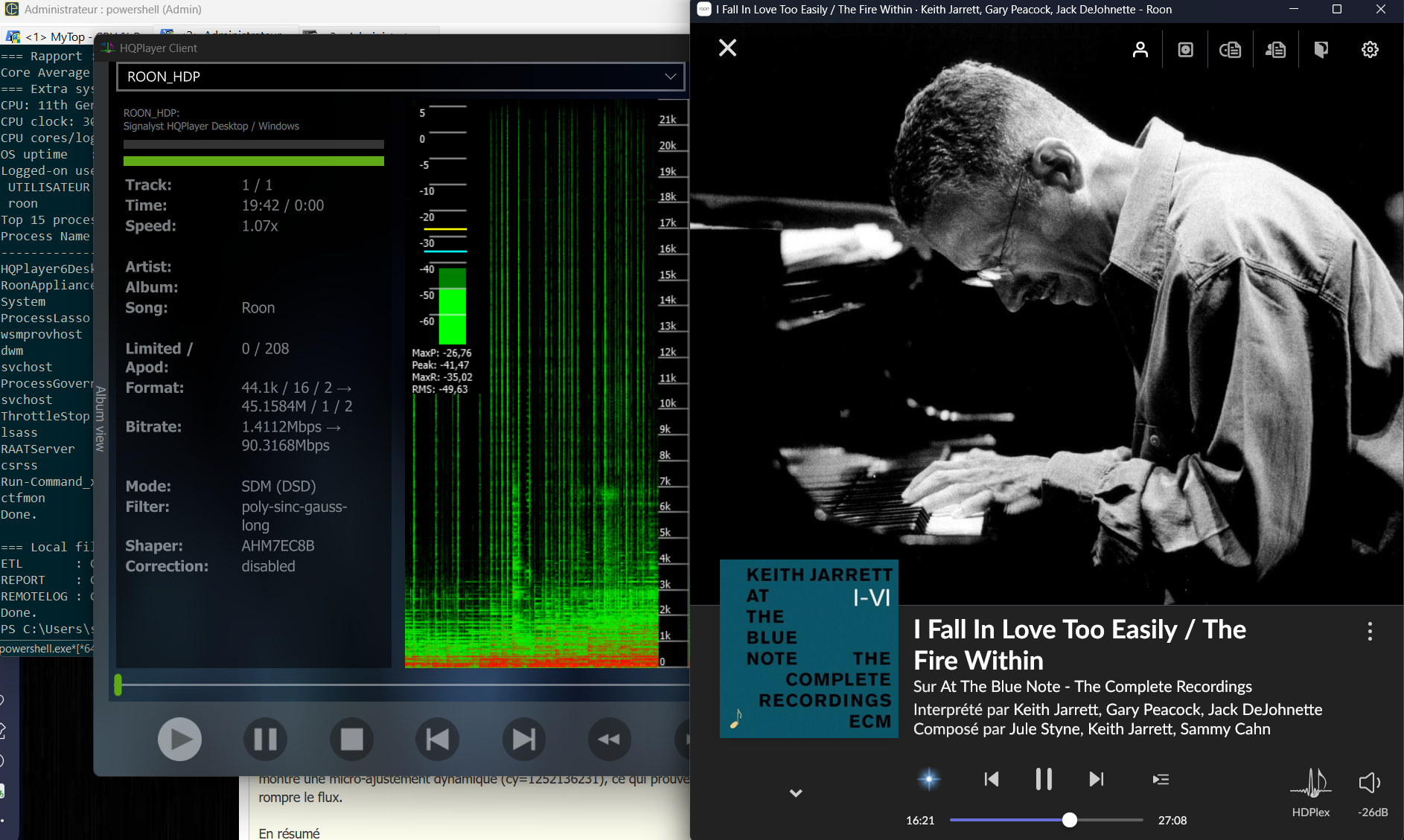The width and height of the screenshot is (1404, 840).
Task: Go to next track in HQPlayer Client
Action: pos(523,740)
